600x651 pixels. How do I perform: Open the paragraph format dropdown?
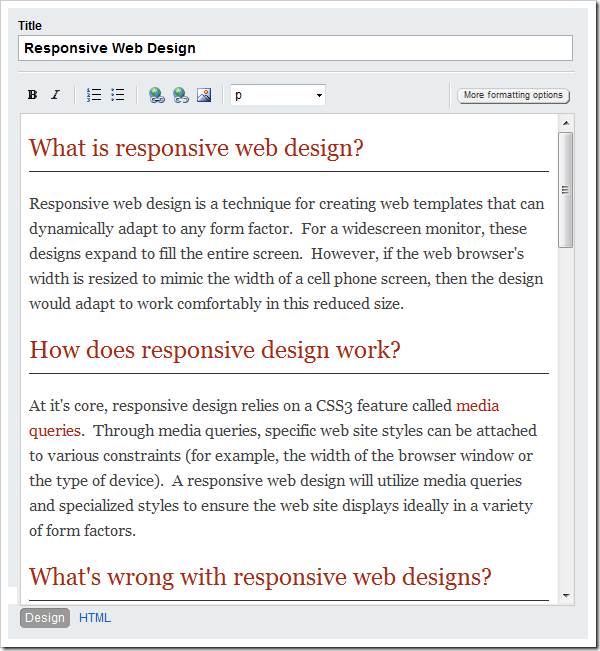click(278, 95)
